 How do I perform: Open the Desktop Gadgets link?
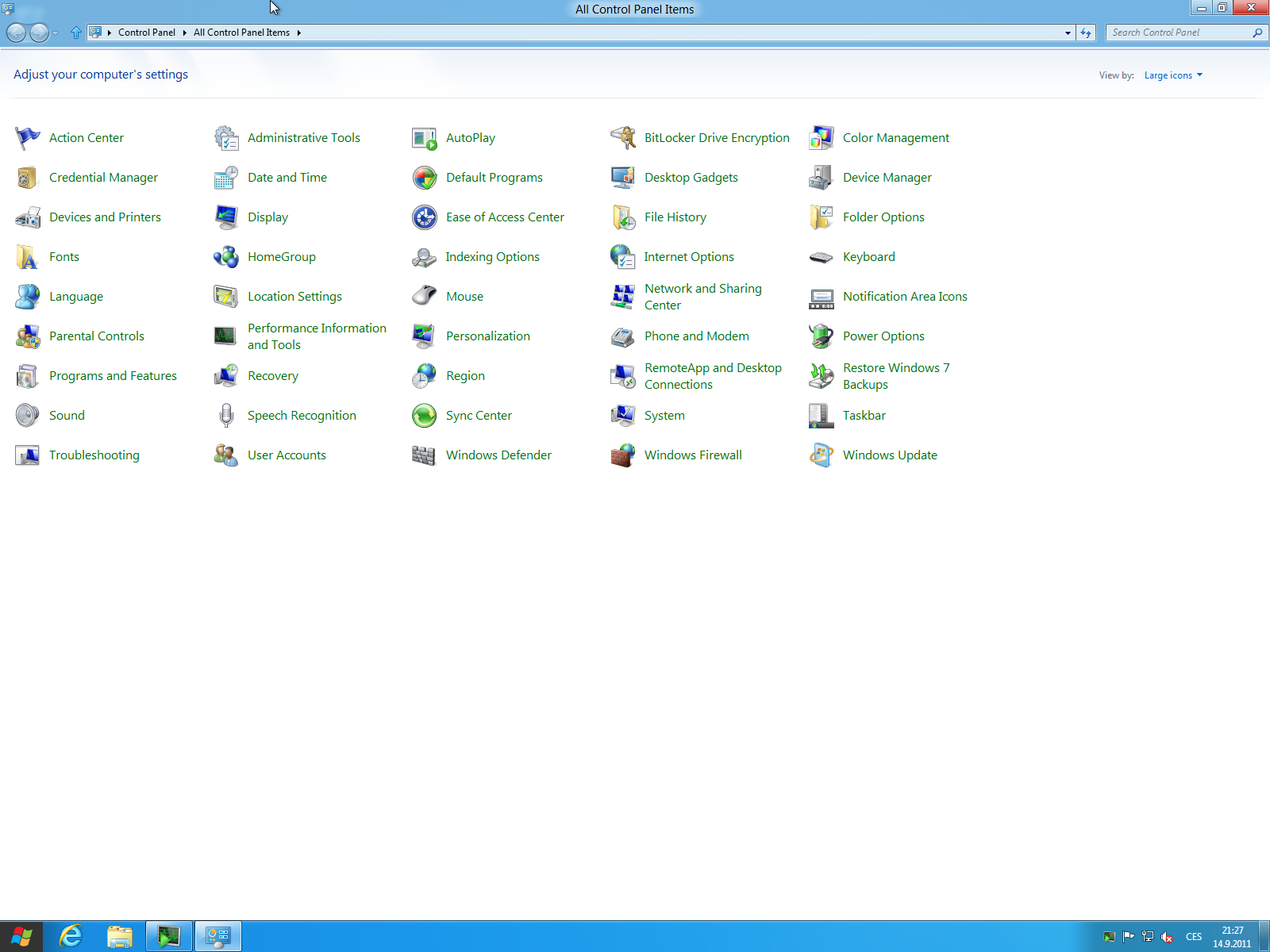pos(691,178)
